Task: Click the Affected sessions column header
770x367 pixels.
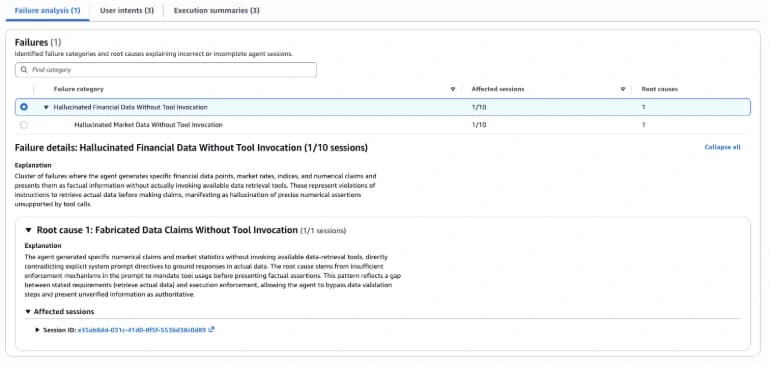Action: coord(497,89)
